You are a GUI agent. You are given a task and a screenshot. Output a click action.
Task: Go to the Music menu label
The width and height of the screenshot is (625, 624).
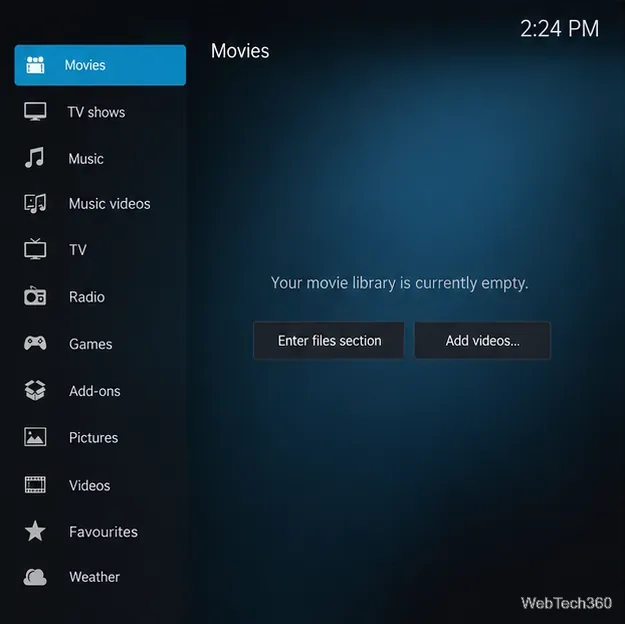[x=86, y=159]
